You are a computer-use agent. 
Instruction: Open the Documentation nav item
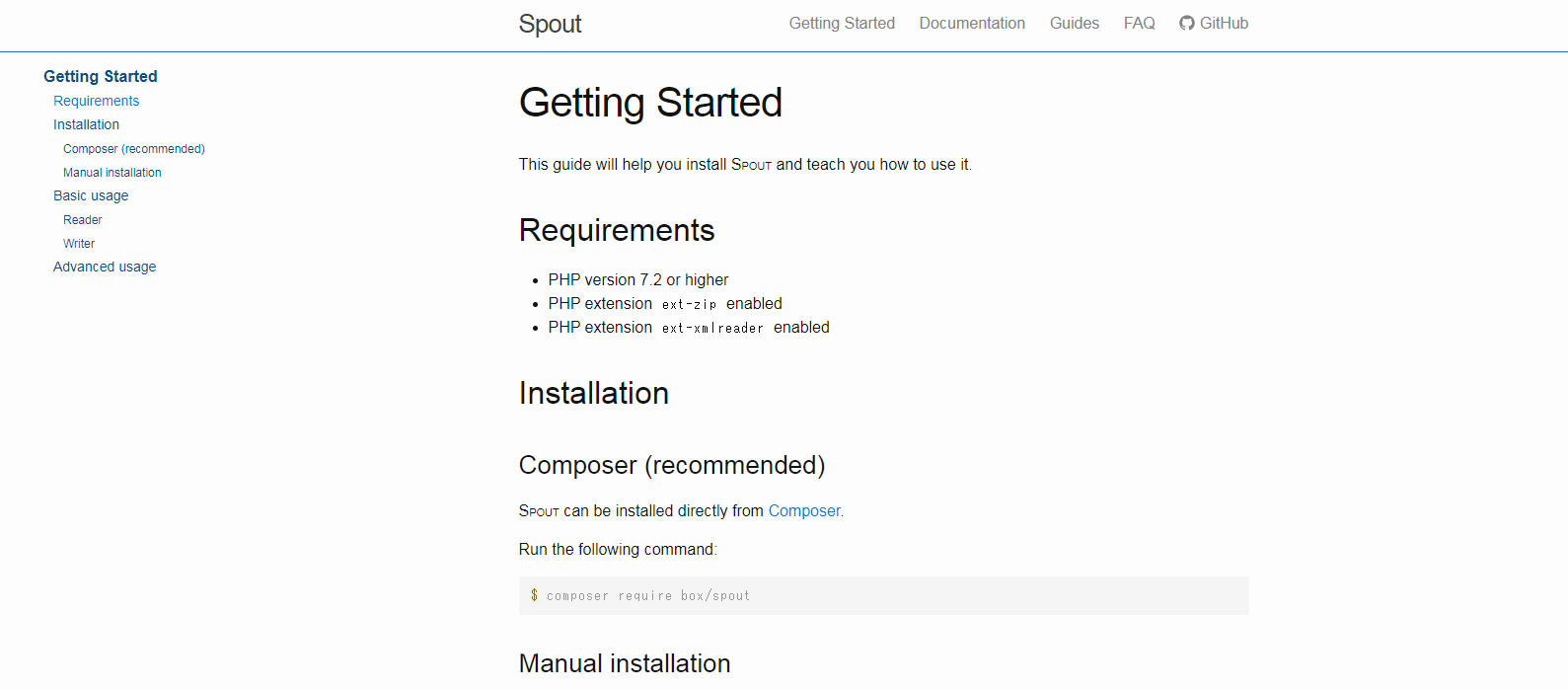(x=972, y=23)
